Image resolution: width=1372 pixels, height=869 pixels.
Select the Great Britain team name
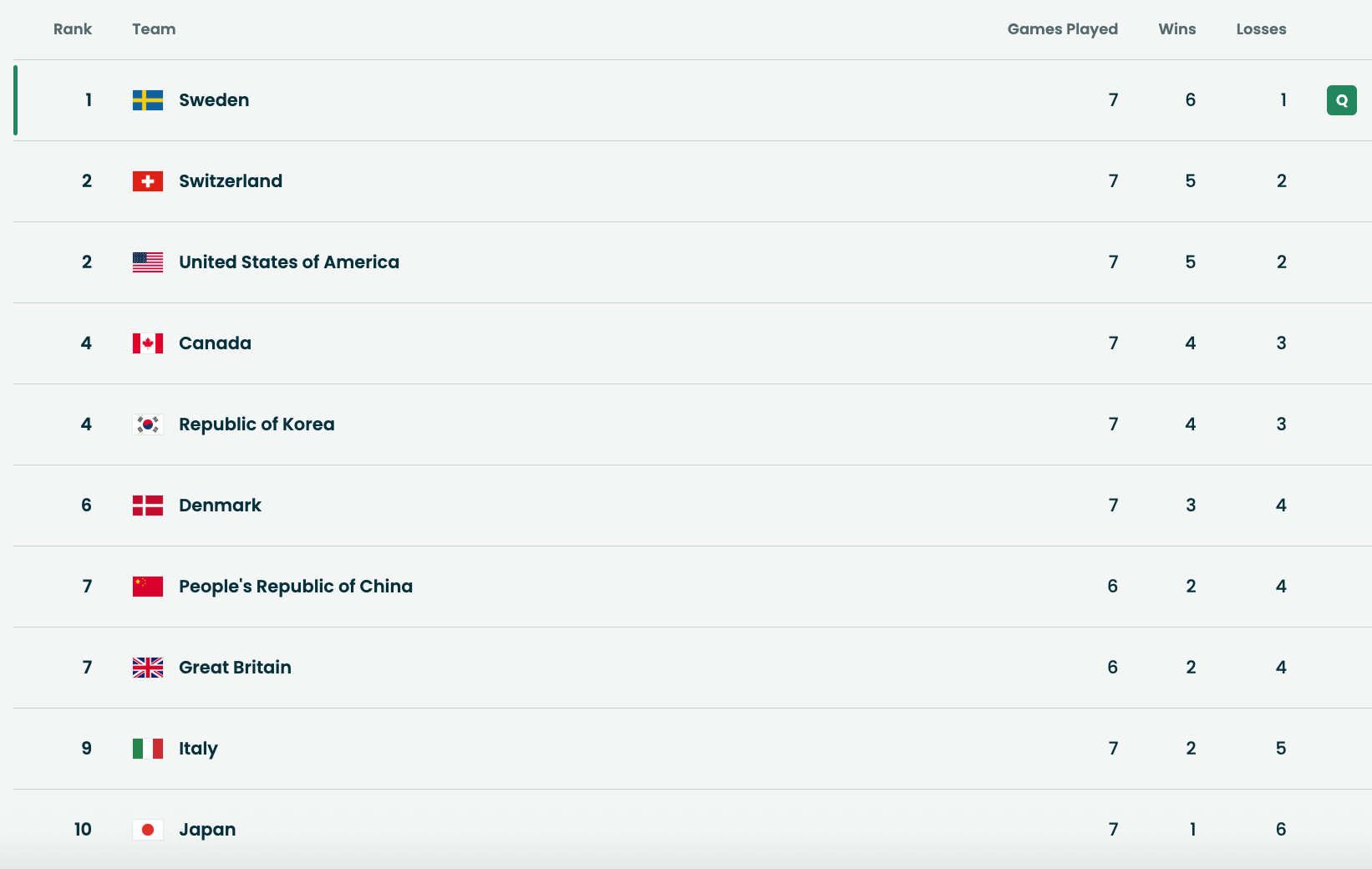pyautogui.click(x=235, y=668)
